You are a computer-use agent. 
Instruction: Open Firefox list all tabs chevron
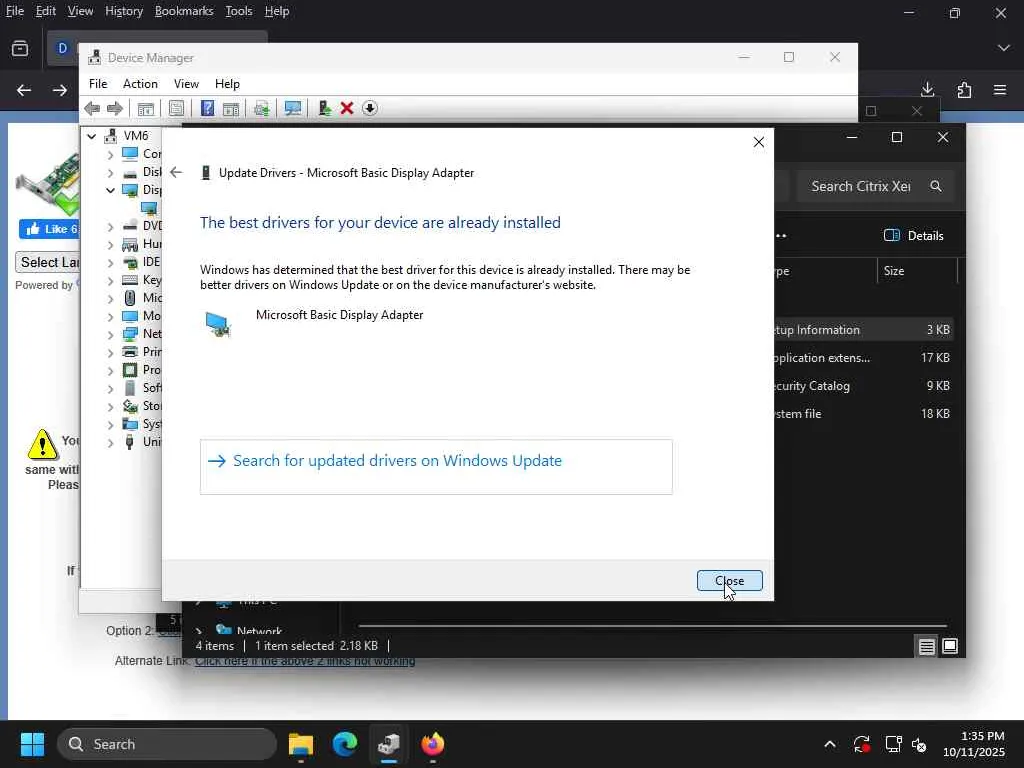[1004, 48]
